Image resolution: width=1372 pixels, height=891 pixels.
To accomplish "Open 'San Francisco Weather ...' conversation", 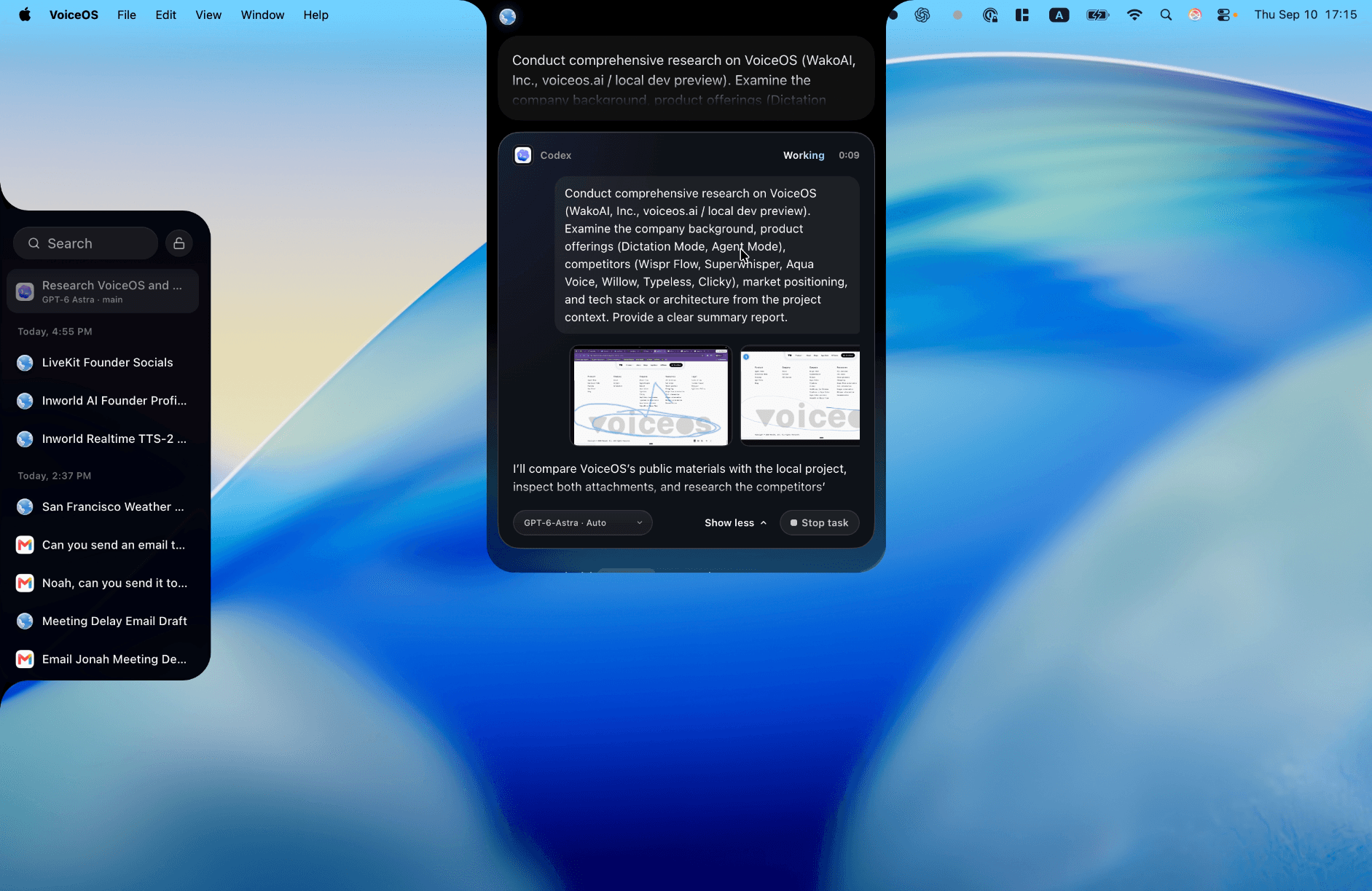I will coord(103,506).
